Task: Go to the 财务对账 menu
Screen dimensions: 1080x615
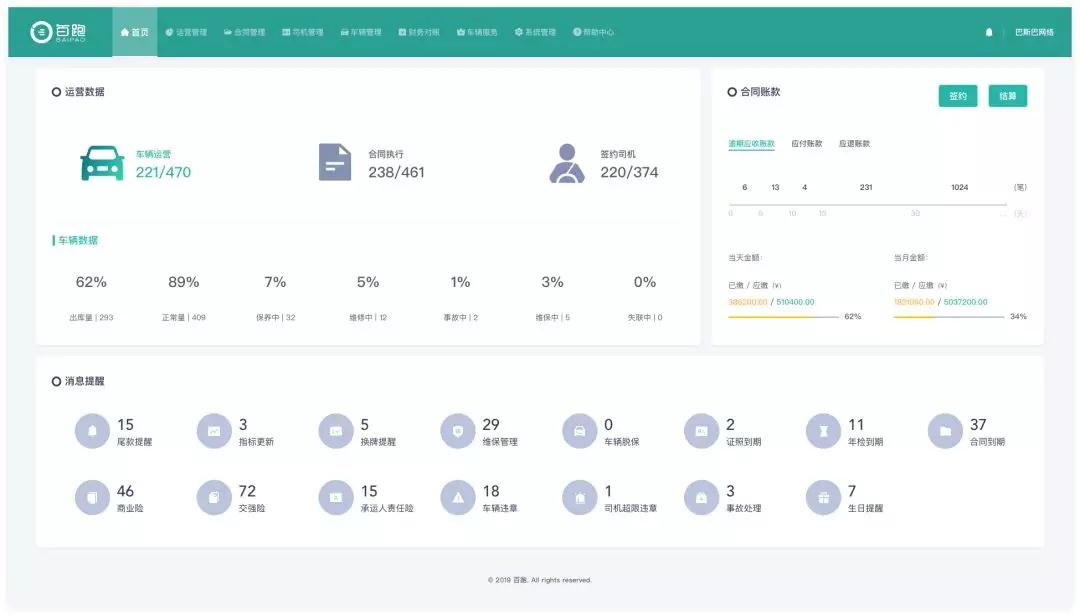Action: click(x=418, y=32)
